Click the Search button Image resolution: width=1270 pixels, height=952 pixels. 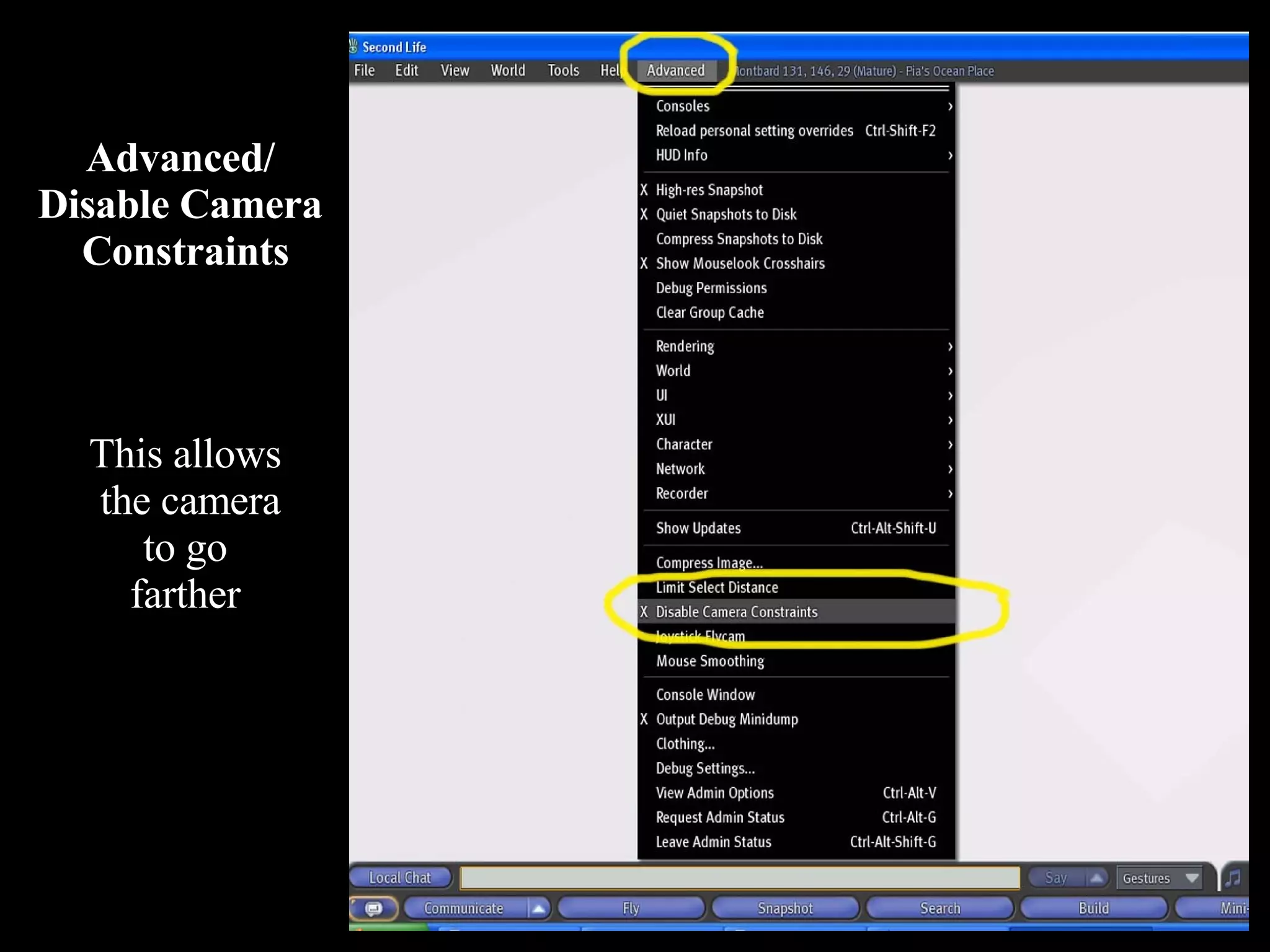point(940,909)
